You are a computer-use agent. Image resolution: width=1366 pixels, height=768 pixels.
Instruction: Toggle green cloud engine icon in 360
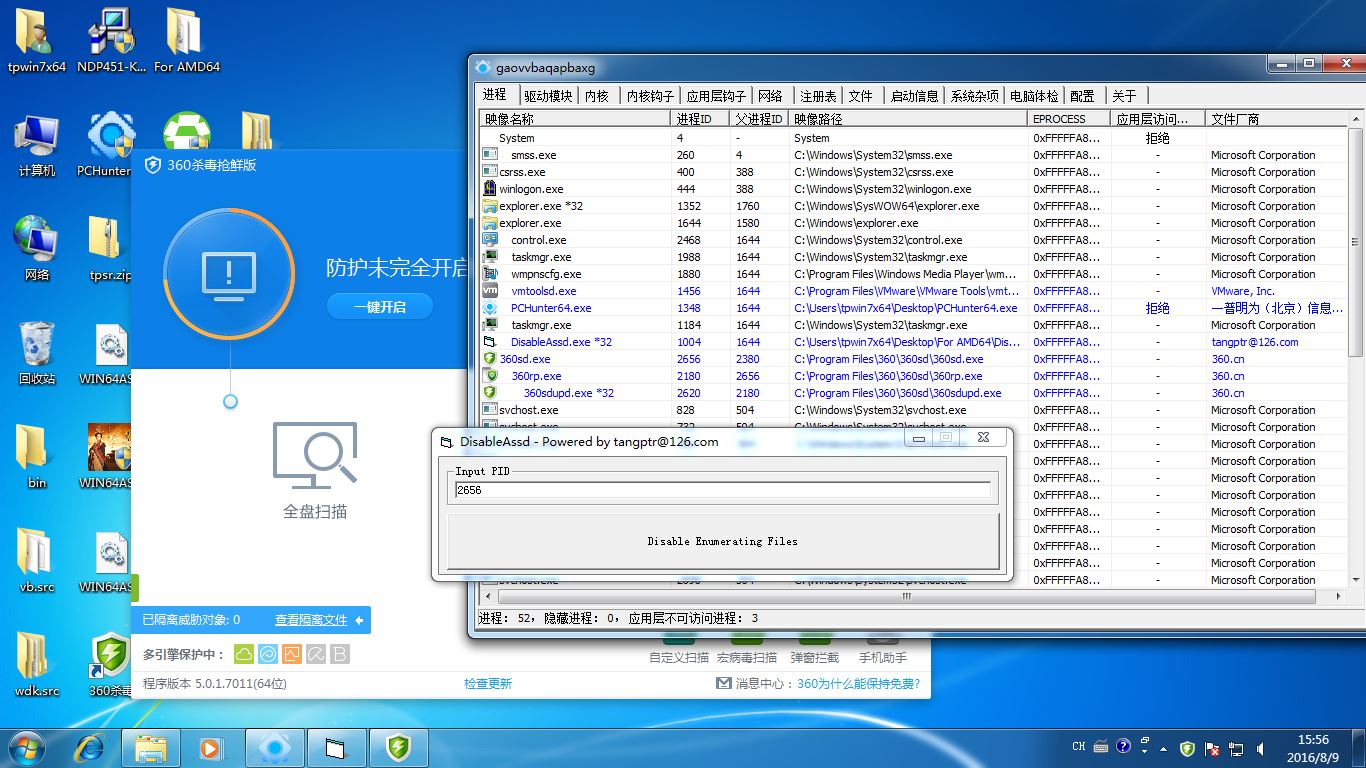(244, 654)
